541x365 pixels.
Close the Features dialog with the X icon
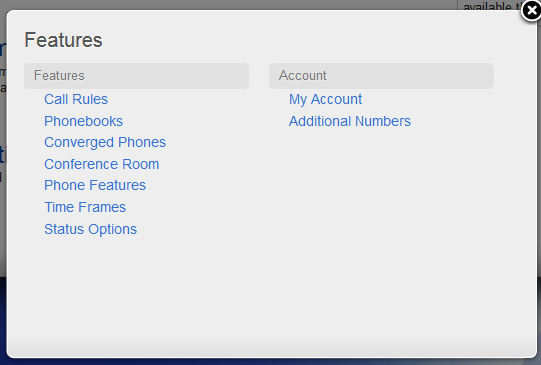[x=531, y=11]
